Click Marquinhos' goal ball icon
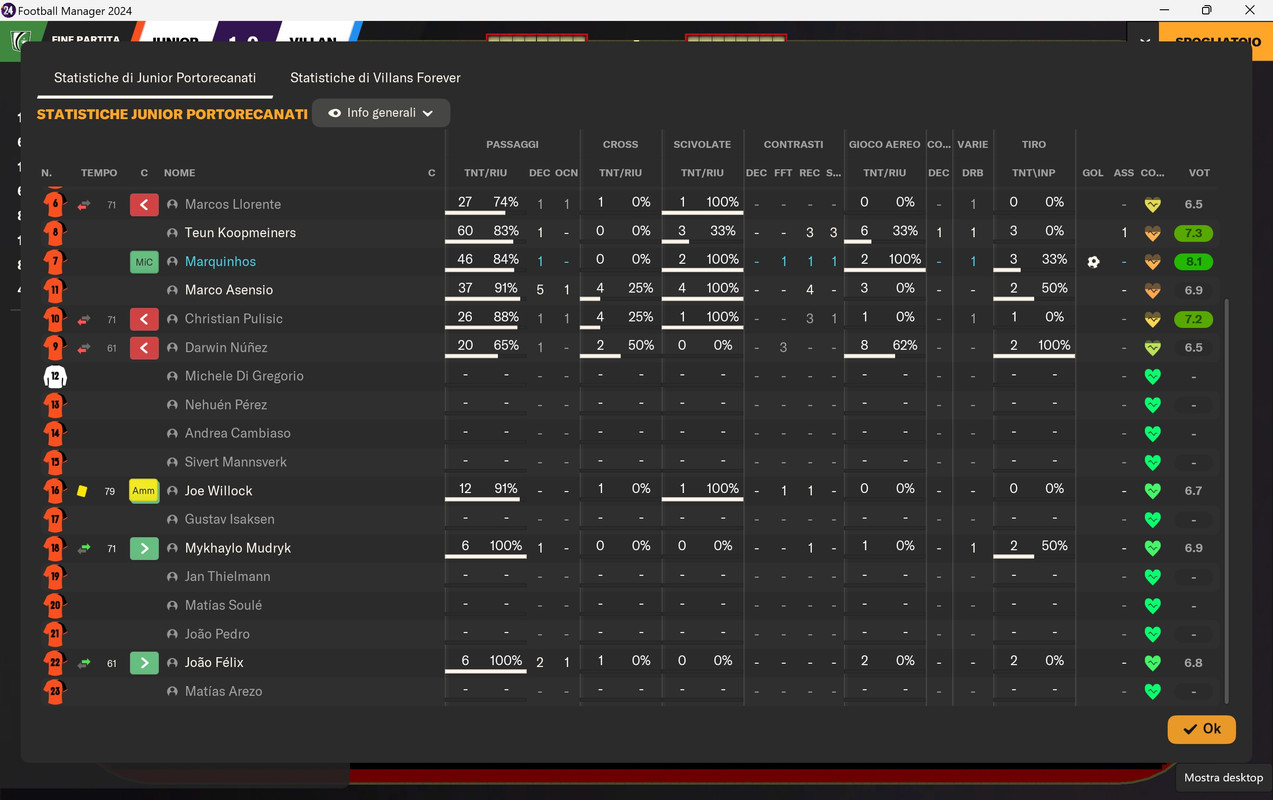The height and width of the screenshot is (800, 1273). [x=1093, y=262]
